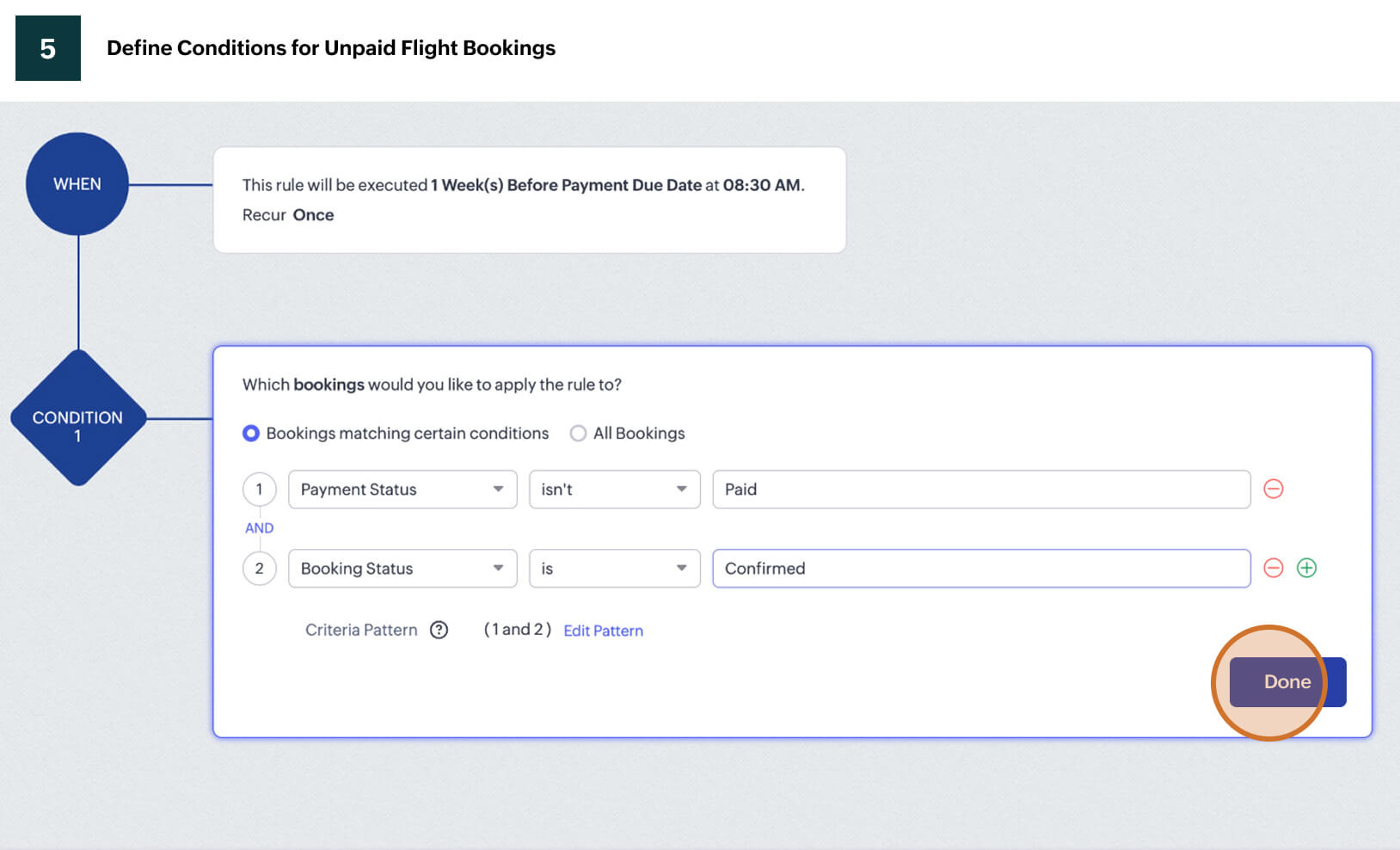Select the All Bookings option
Image resolution: width=1400 pixels, height=850 pixels.
[577, 433]
